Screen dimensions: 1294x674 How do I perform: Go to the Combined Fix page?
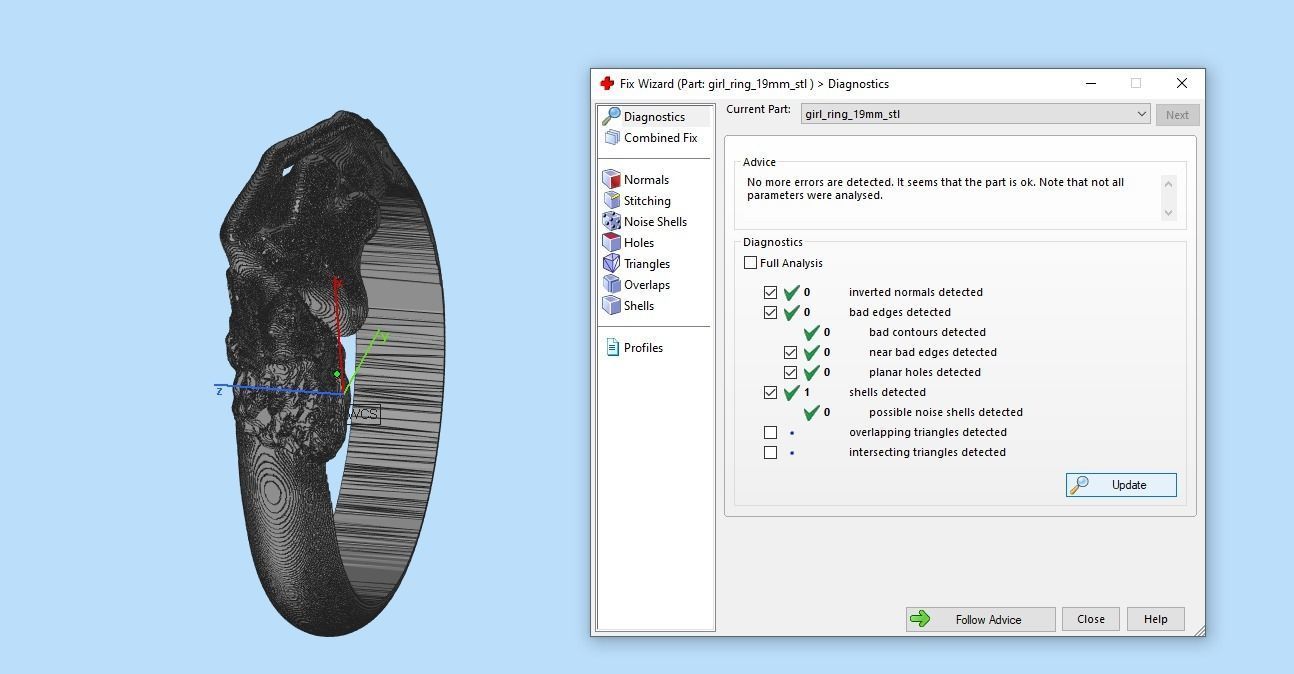[x=660, y=137]
